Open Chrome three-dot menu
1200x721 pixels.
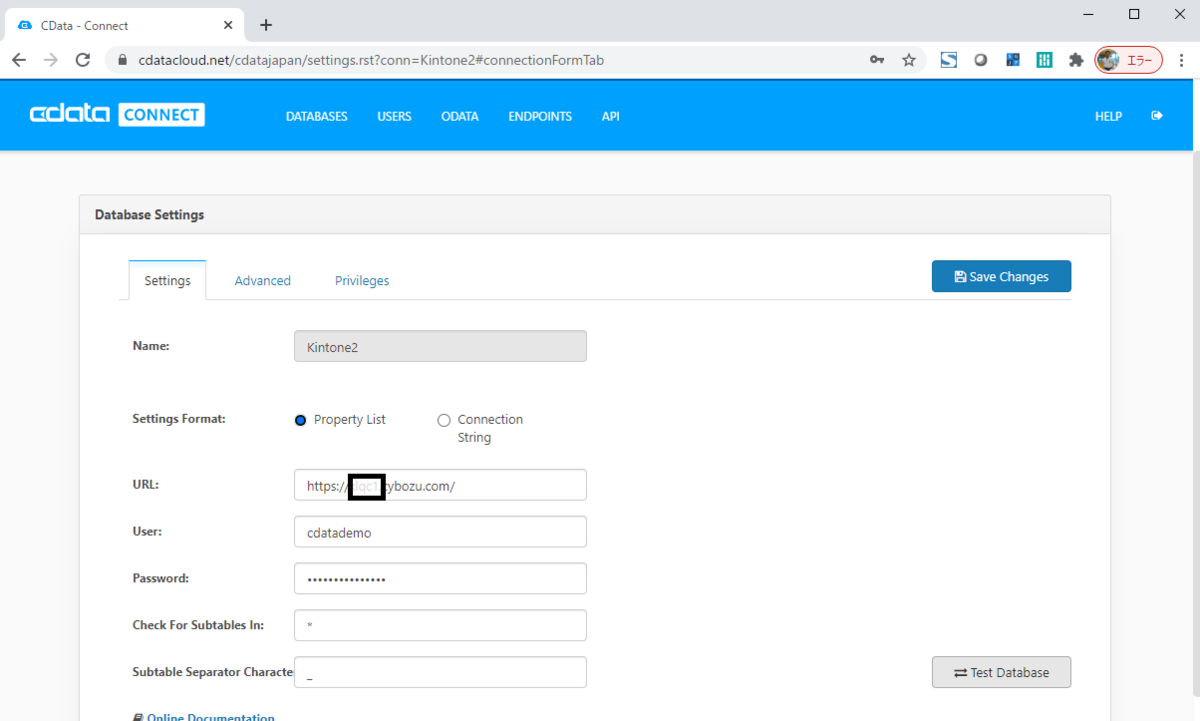(x=1181, y=60)
